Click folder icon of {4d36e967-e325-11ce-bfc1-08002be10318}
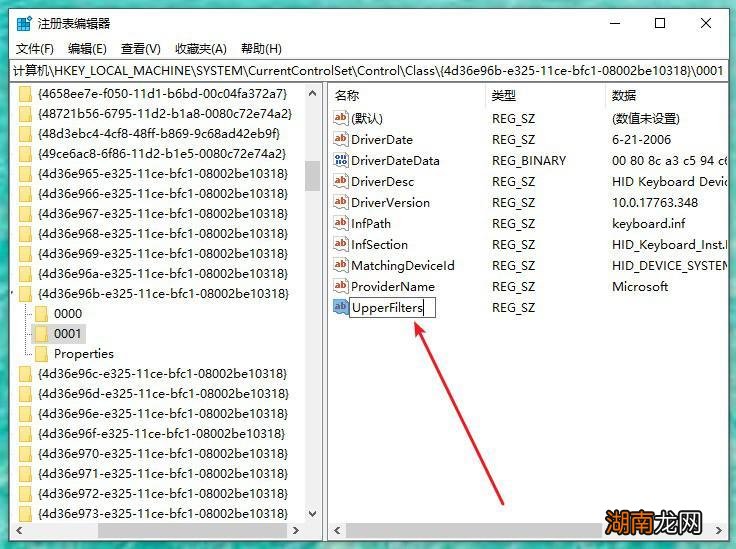The height and width of the screenshot is (549, 736). tap(25, 214)
